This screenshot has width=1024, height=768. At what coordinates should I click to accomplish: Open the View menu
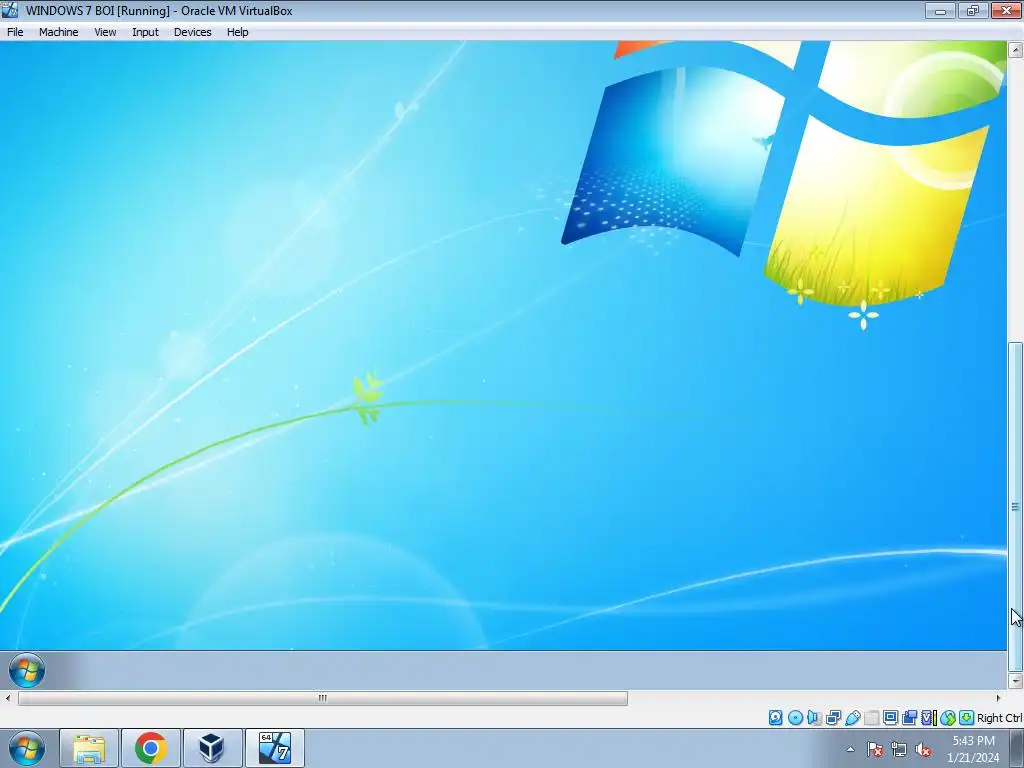pyautogui.click(x=105, y=32)
